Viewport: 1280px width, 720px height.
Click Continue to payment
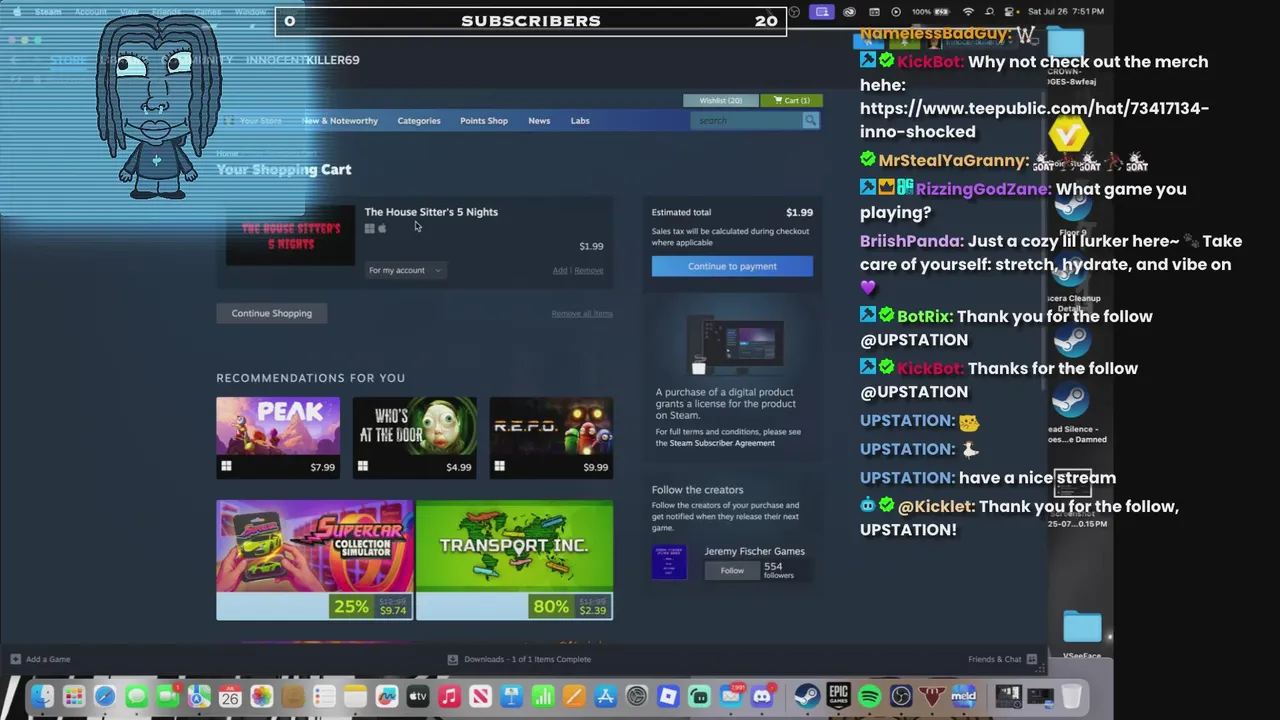[x=732, y=266]
